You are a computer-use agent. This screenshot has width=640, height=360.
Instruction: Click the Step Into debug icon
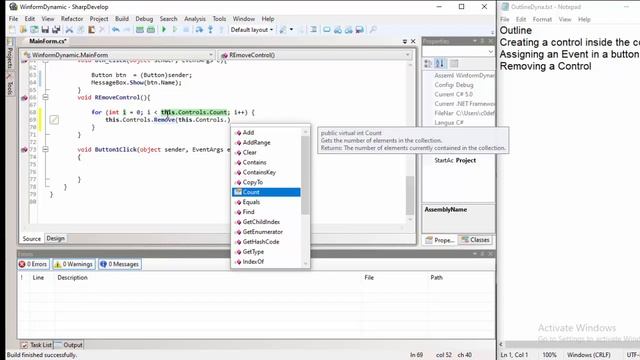210,29
